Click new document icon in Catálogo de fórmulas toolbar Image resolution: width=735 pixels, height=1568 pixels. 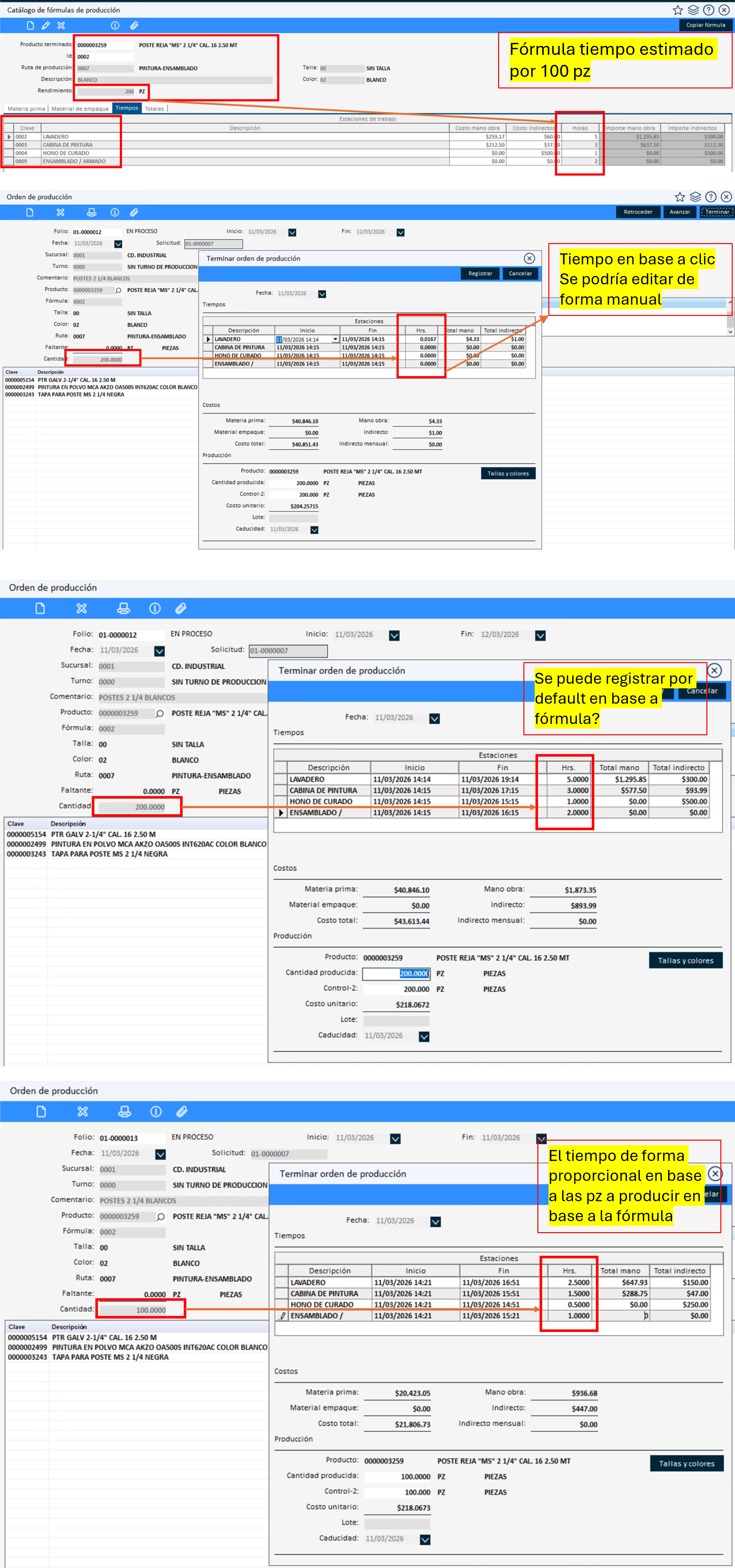click(30, 26)
